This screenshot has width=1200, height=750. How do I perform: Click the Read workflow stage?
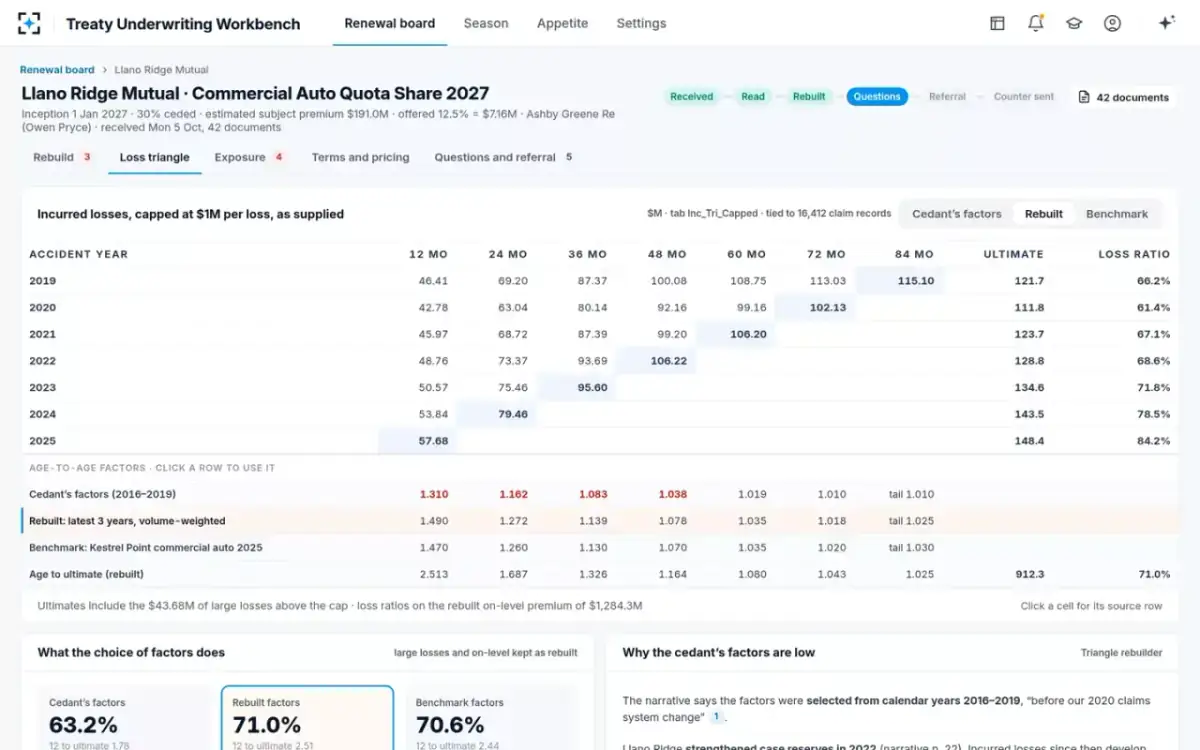[753, 97]
